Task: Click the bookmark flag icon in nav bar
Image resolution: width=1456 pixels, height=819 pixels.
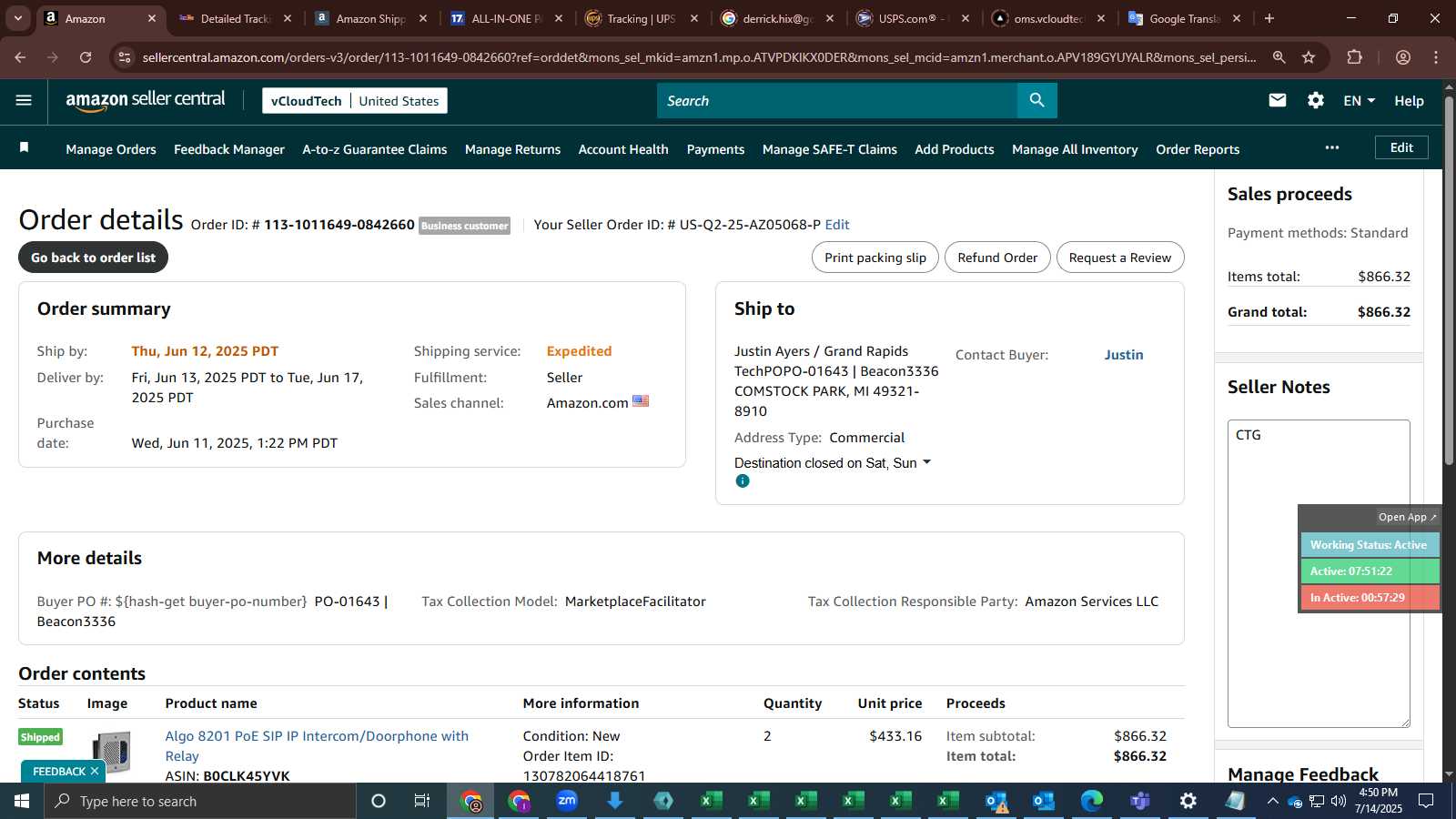Action: pyautogui.click(x=25, y=147)
